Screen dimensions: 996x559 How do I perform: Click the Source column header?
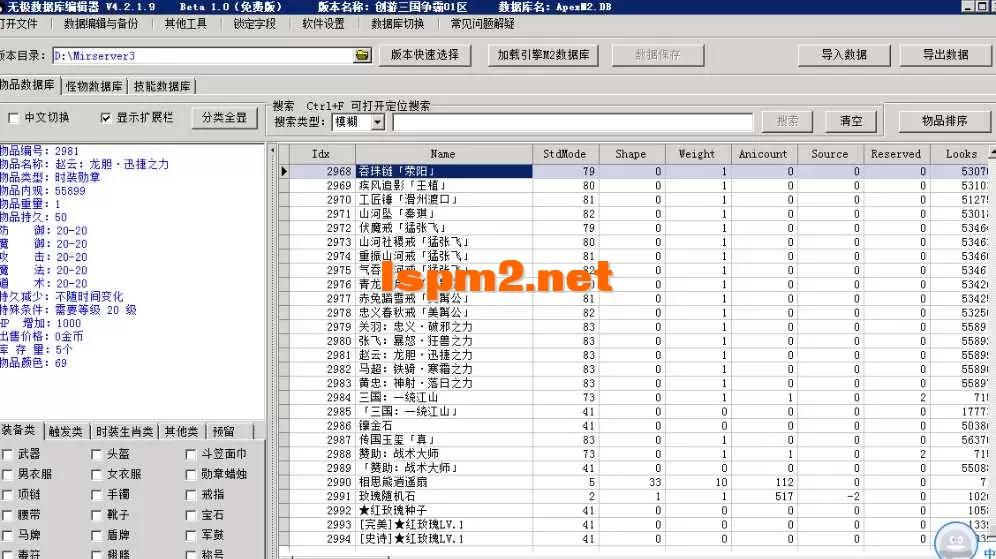click(830, 154)
